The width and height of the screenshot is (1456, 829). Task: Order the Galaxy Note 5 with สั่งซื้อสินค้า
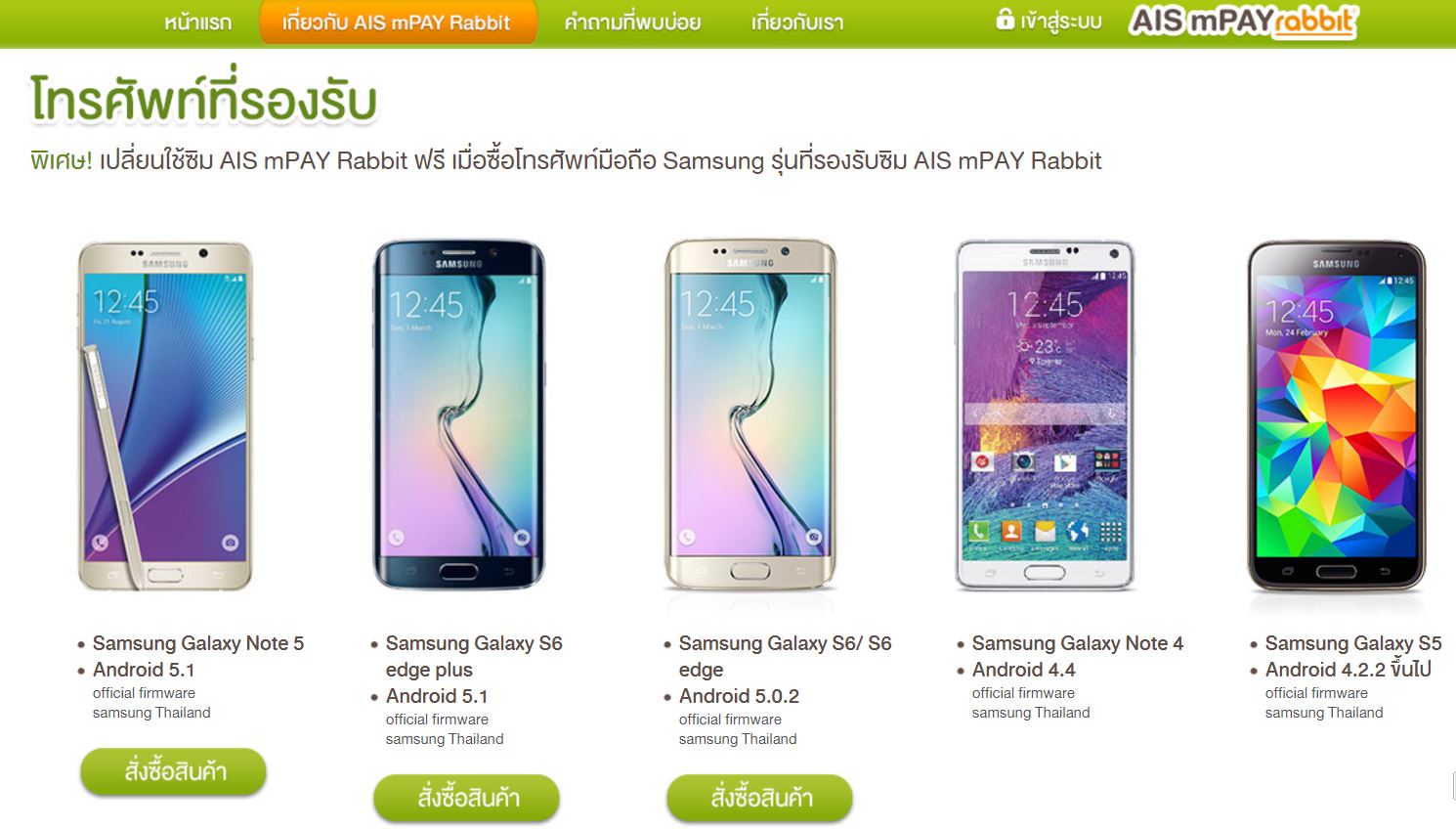pos(173,772)
